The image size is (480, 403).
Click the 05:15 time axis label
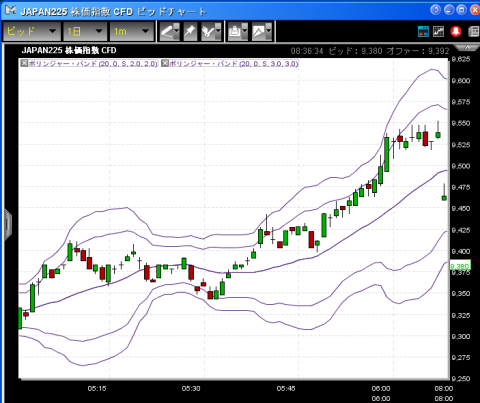[x=97, y=388]
